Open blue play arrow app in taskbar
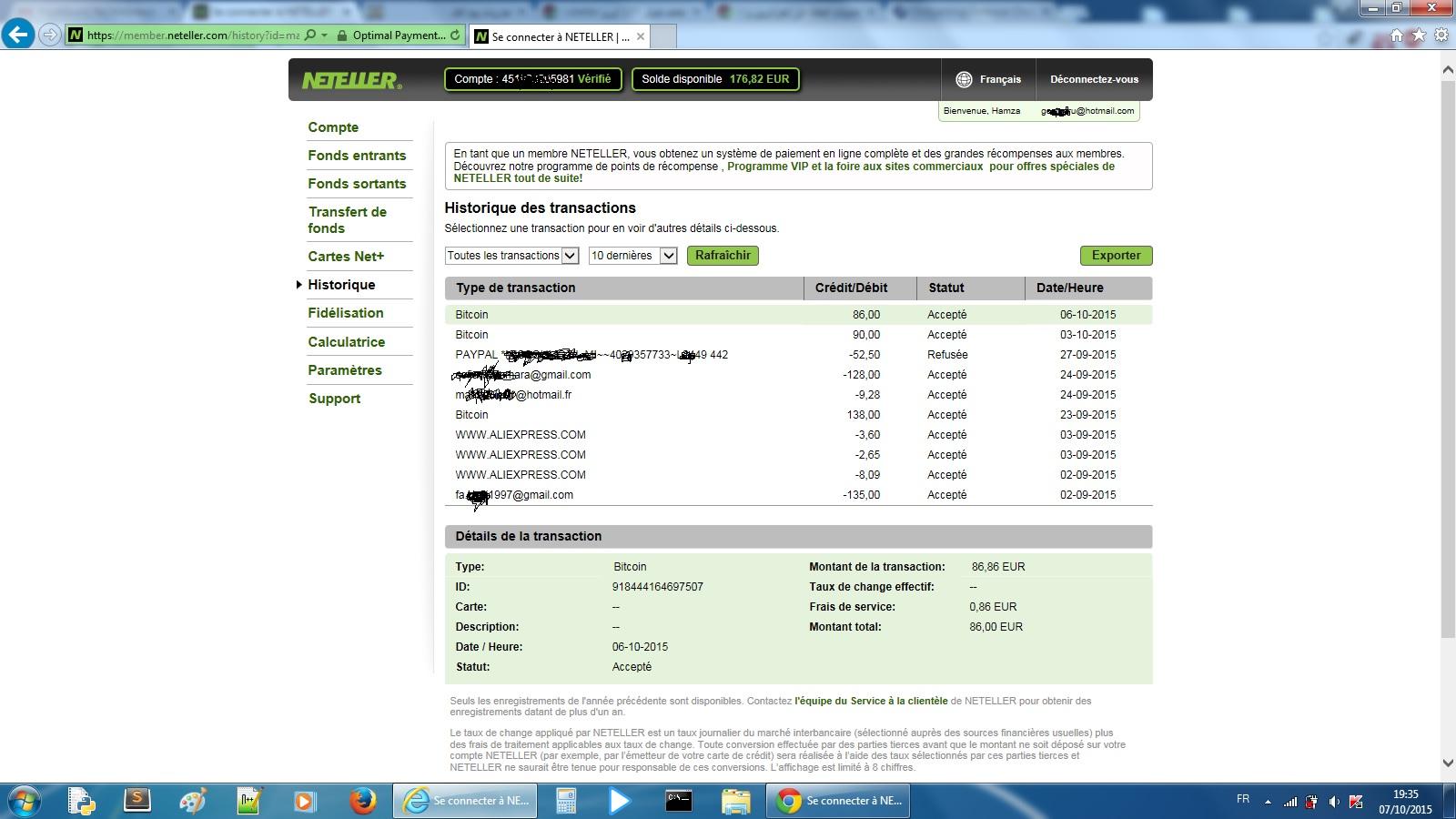1456x819 pixels. (620, 801)
